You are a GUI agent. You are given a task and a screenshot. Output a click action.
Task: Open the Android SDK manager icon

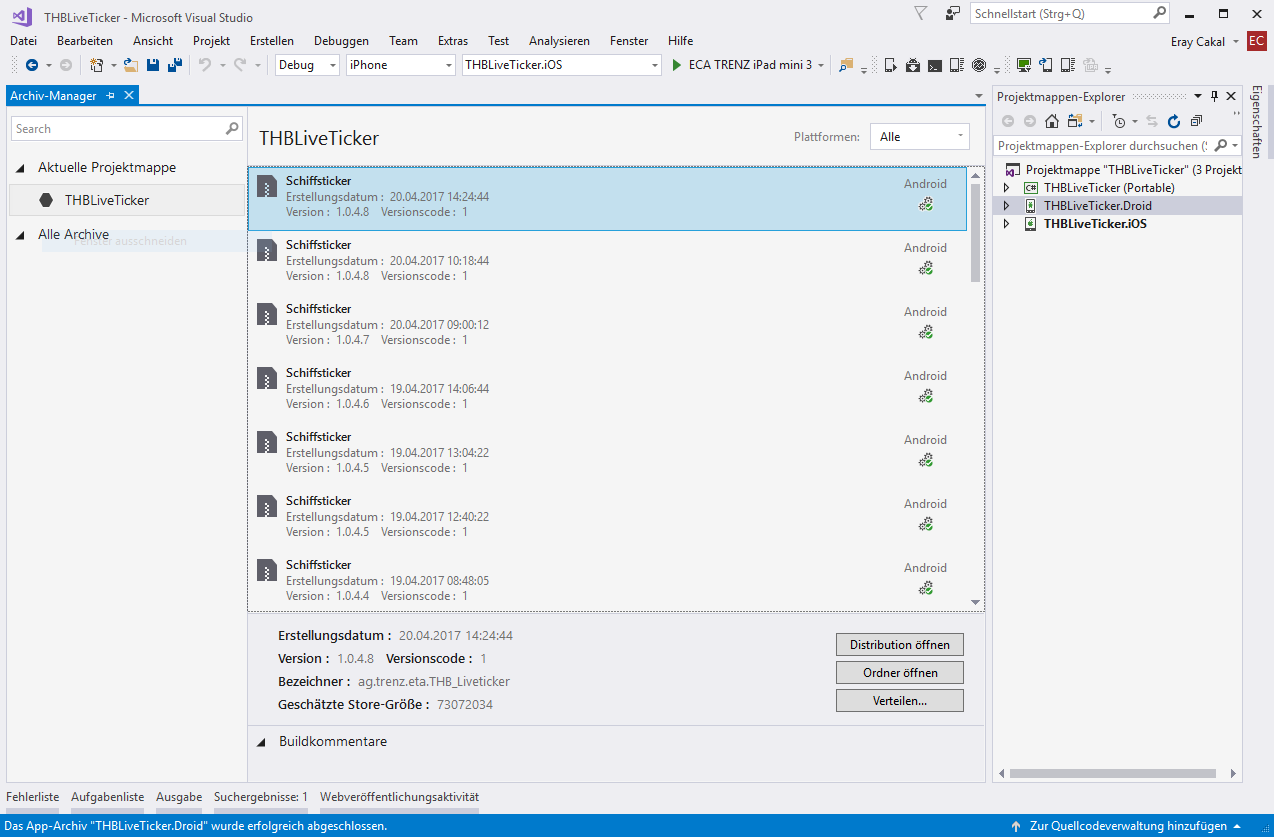(913, 65)
